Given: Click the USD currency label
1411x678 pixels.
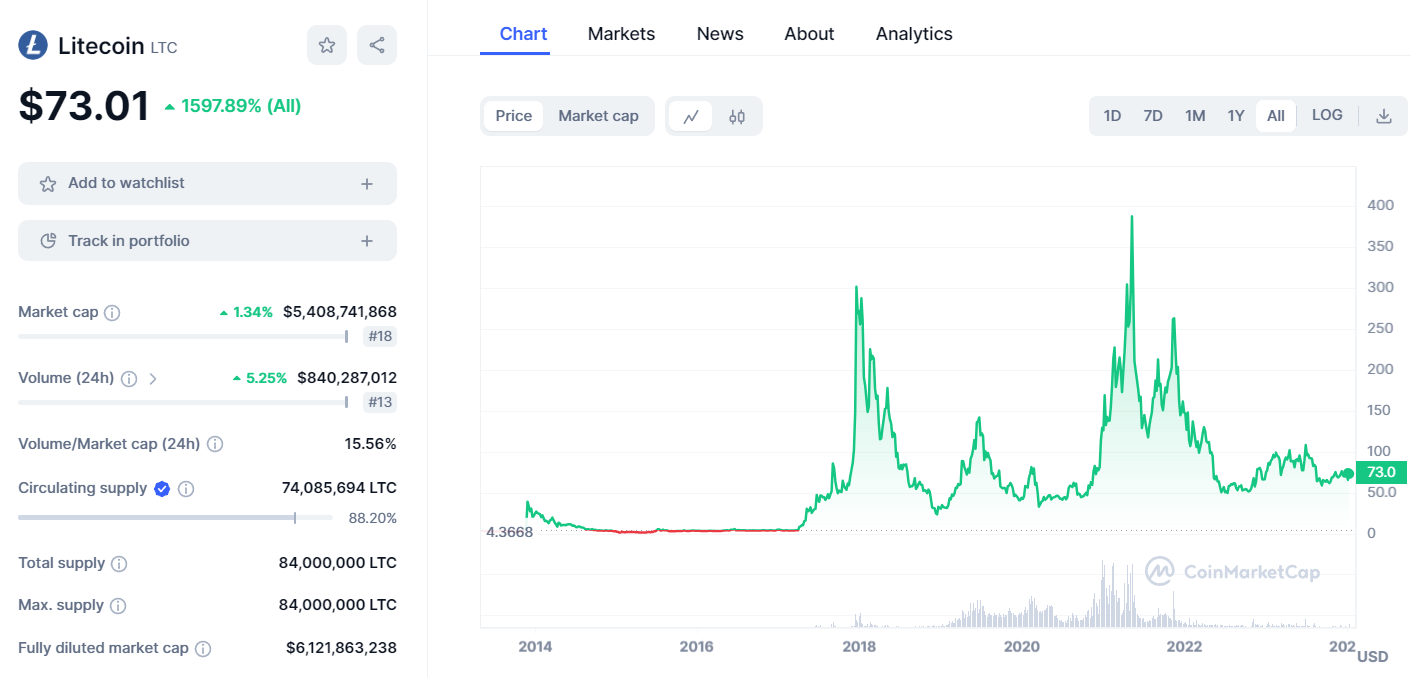Looking at the screenshot, I should click(x=1373, y=657).
